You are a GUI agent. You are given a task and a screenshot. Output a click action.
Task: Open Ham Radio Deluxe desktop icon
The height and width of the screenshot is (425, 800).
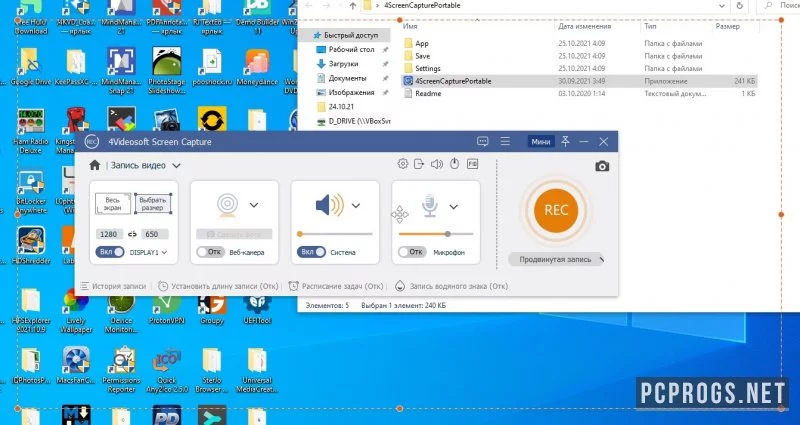pos(31,131)
